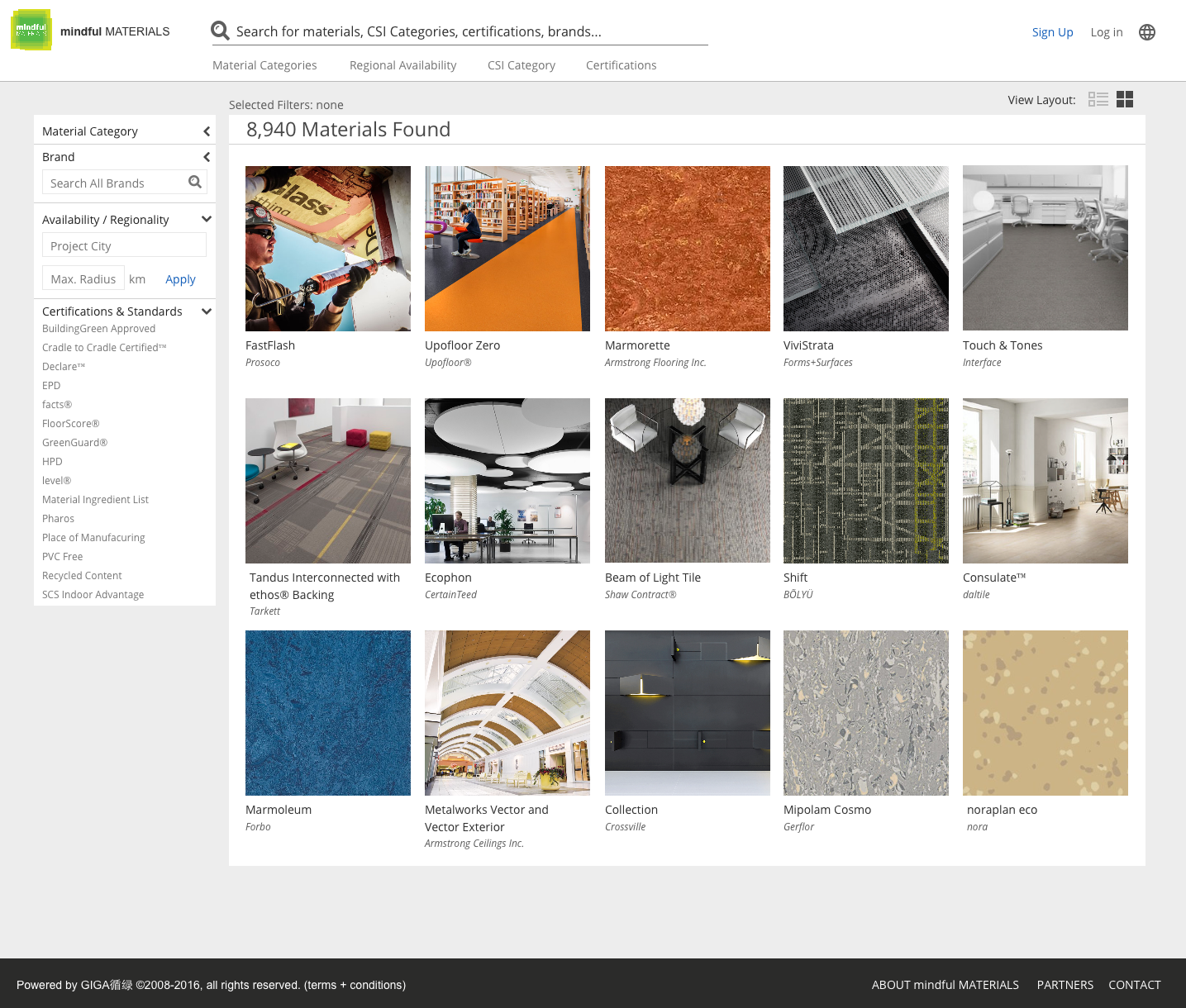This screenshot has width=1186, height=1008.
Task: Open the Touch & Tones thumbnail
Action: pos(1045,248)
